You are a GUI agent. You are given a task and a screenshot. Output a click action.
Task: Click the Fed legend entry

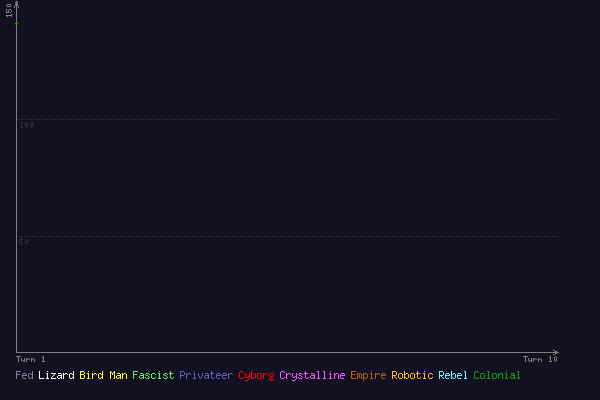24,376
